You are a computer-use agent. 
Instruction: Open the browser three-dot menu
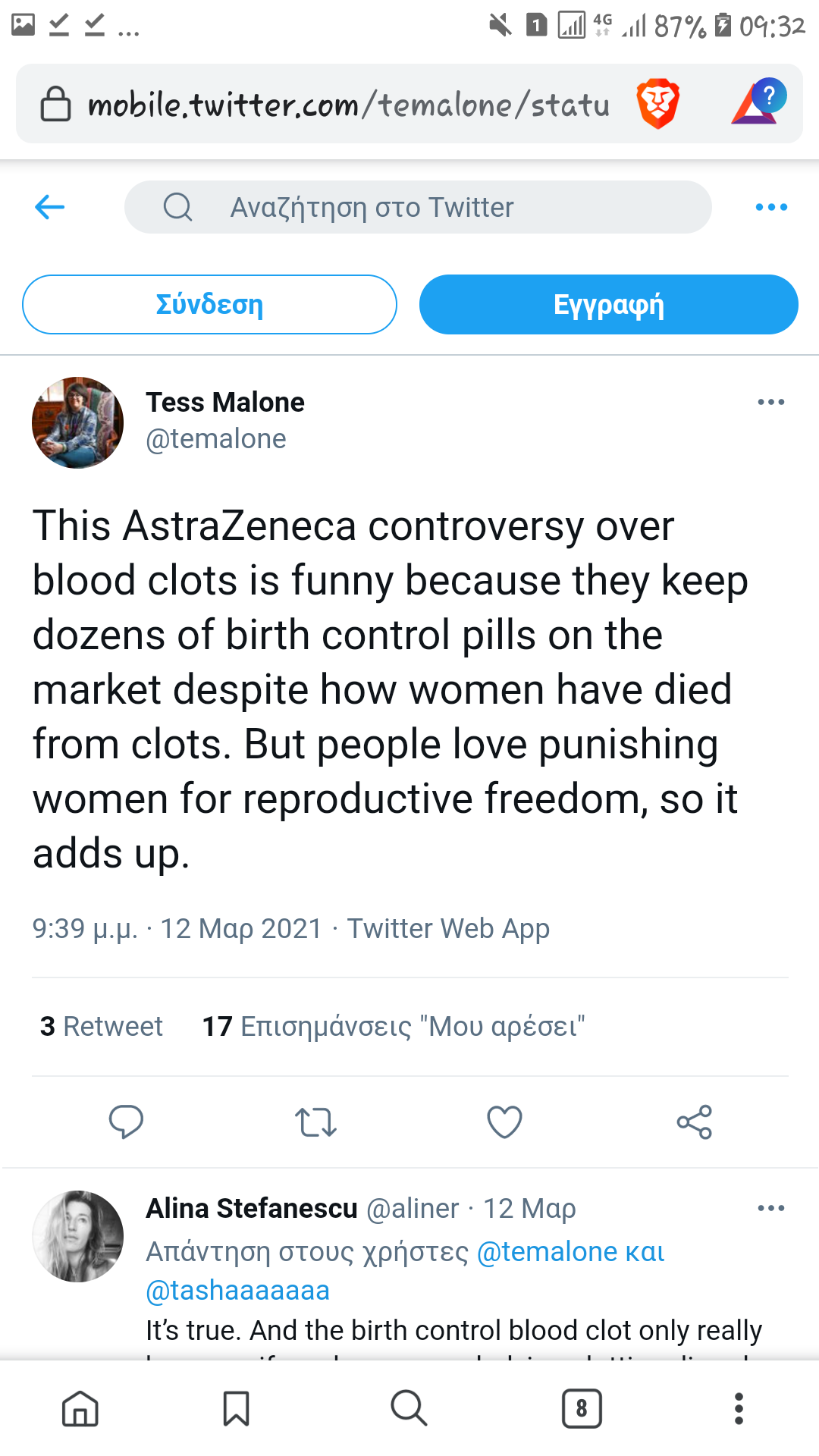coord(739,1408)
